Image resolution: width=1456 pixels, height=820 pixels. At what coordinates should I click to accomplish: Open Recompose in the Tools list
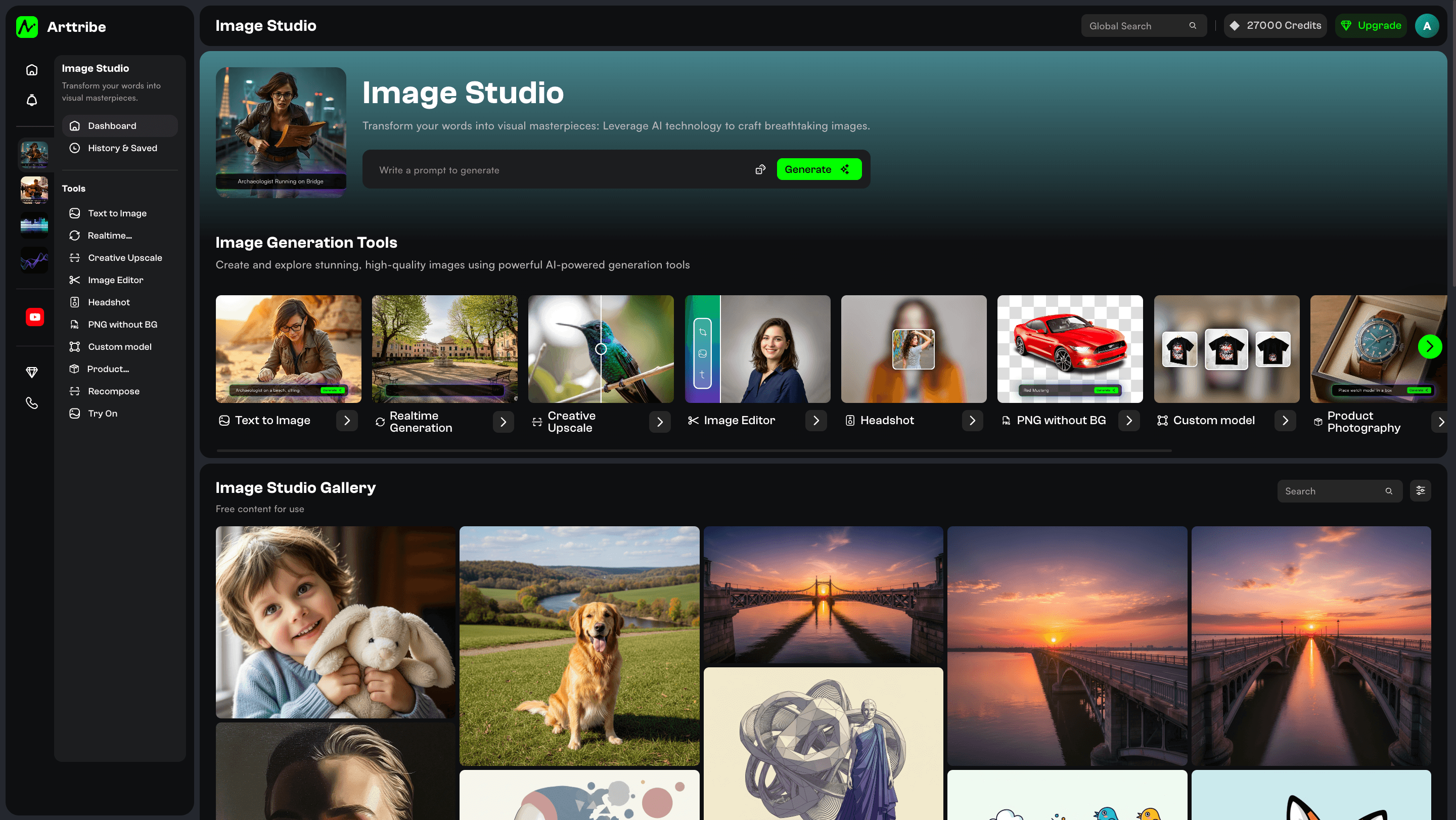click(x=120, y=391)
